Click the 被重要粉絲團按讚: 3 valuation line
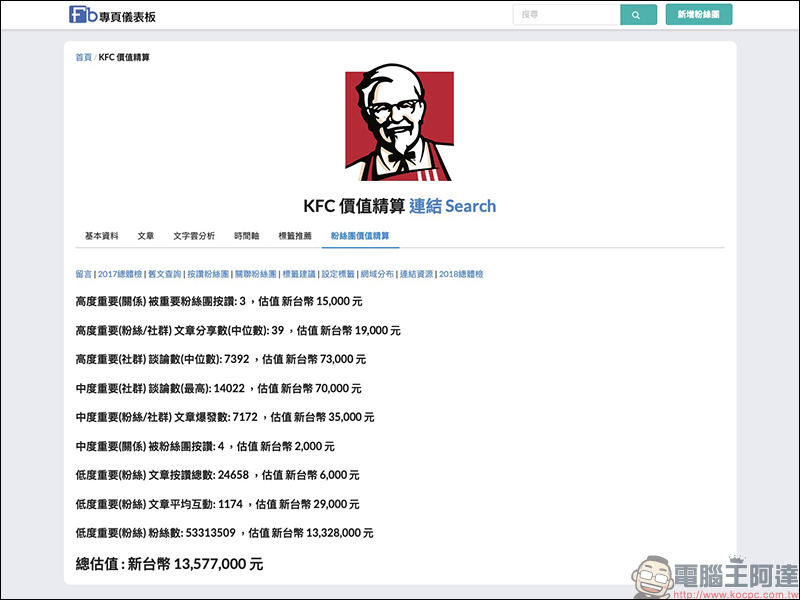The width and height of the screenshot is (800, 600). [x=219, y=302]
